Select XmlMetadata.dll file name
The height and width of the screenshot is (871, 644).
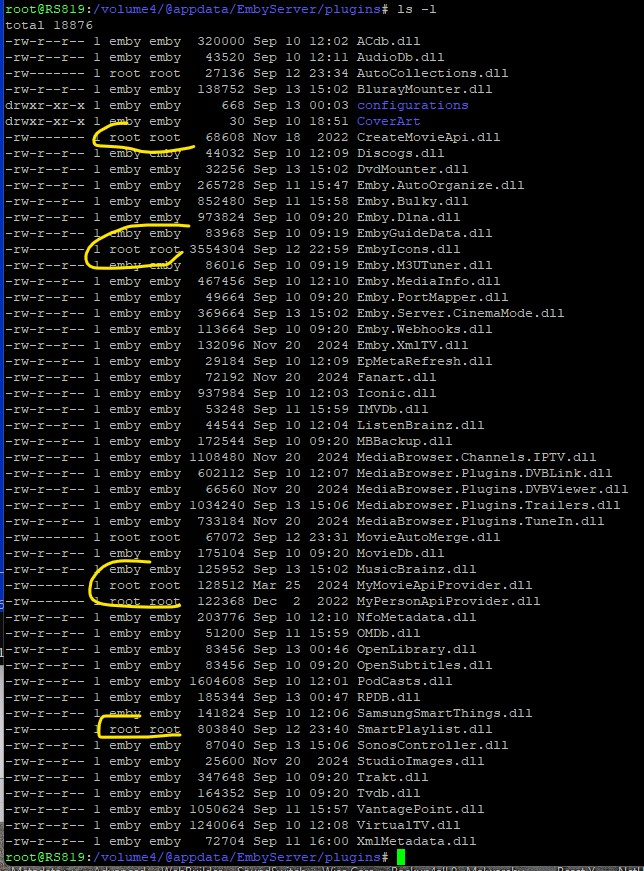pyautogui.click(x=416, y=842)
